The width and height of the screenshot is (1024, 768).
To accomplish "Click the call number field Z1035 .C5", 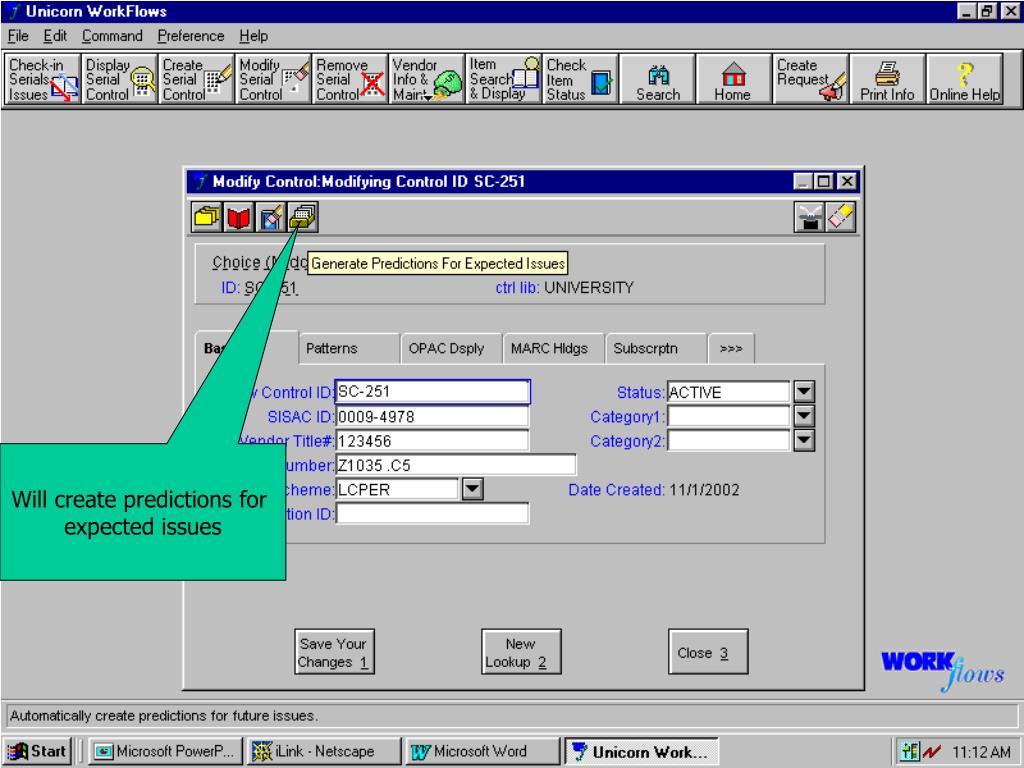I will pyautogui.click(x=456, y=465).
